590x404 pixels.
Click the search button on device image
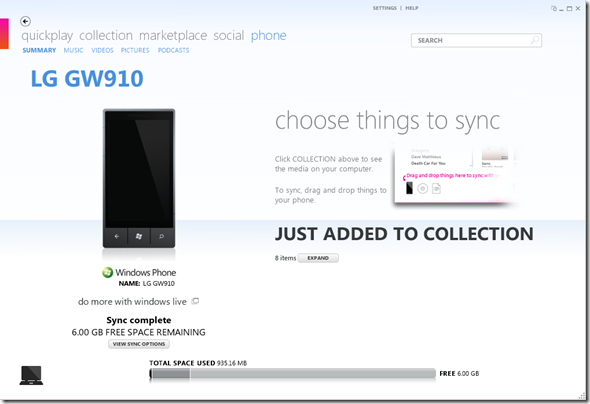[161, 236]
